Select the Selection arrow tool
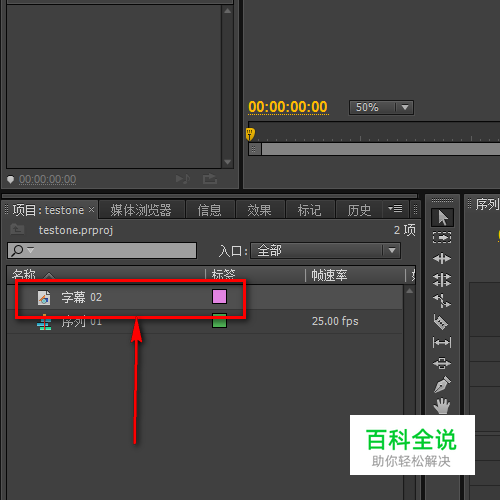The height and width of the screenshot is (500, 500). (442, 218)
